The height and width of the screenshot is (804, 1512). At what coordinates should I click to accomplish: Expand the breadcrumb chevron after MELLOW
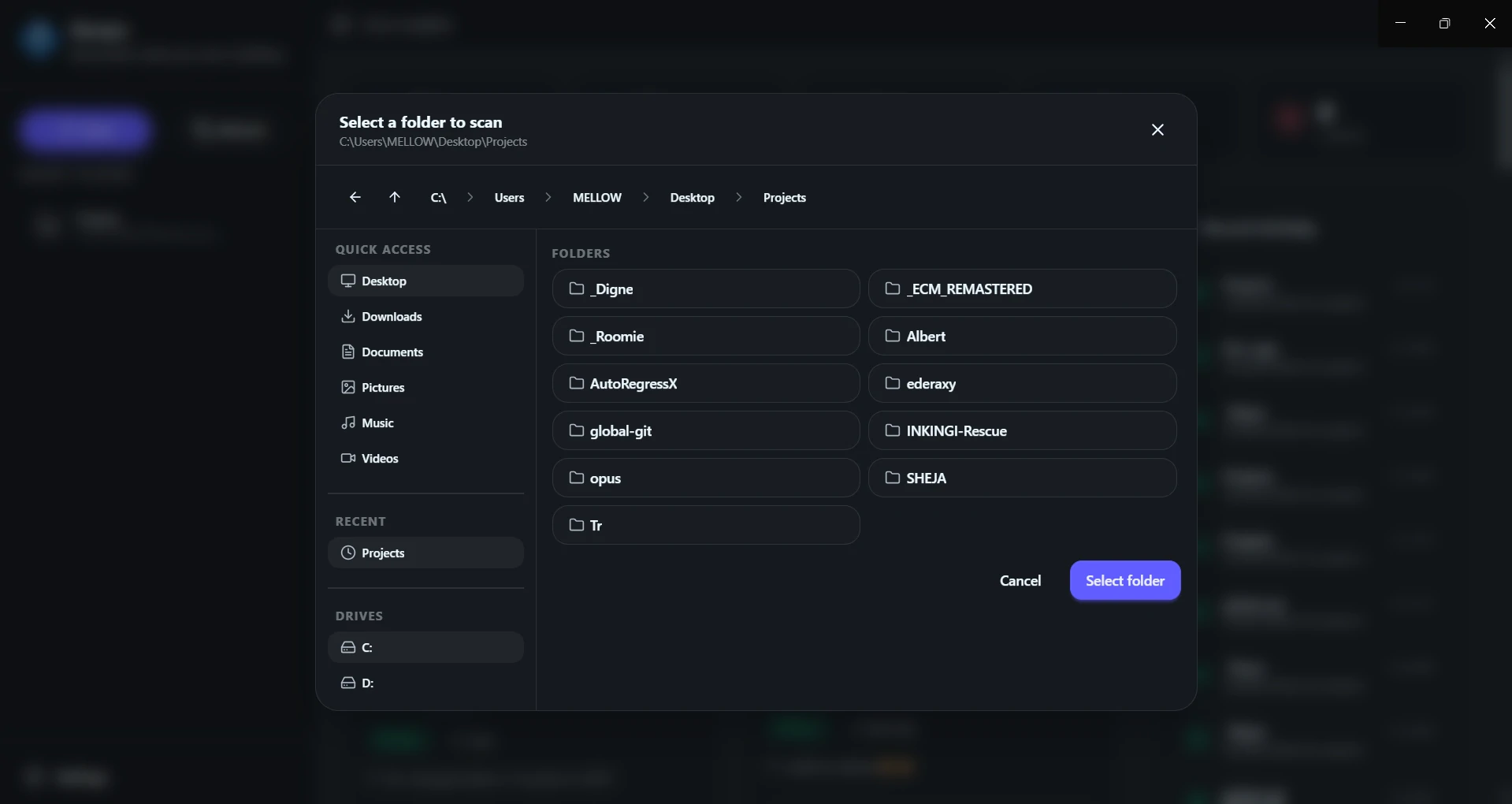tap(645, 197)
